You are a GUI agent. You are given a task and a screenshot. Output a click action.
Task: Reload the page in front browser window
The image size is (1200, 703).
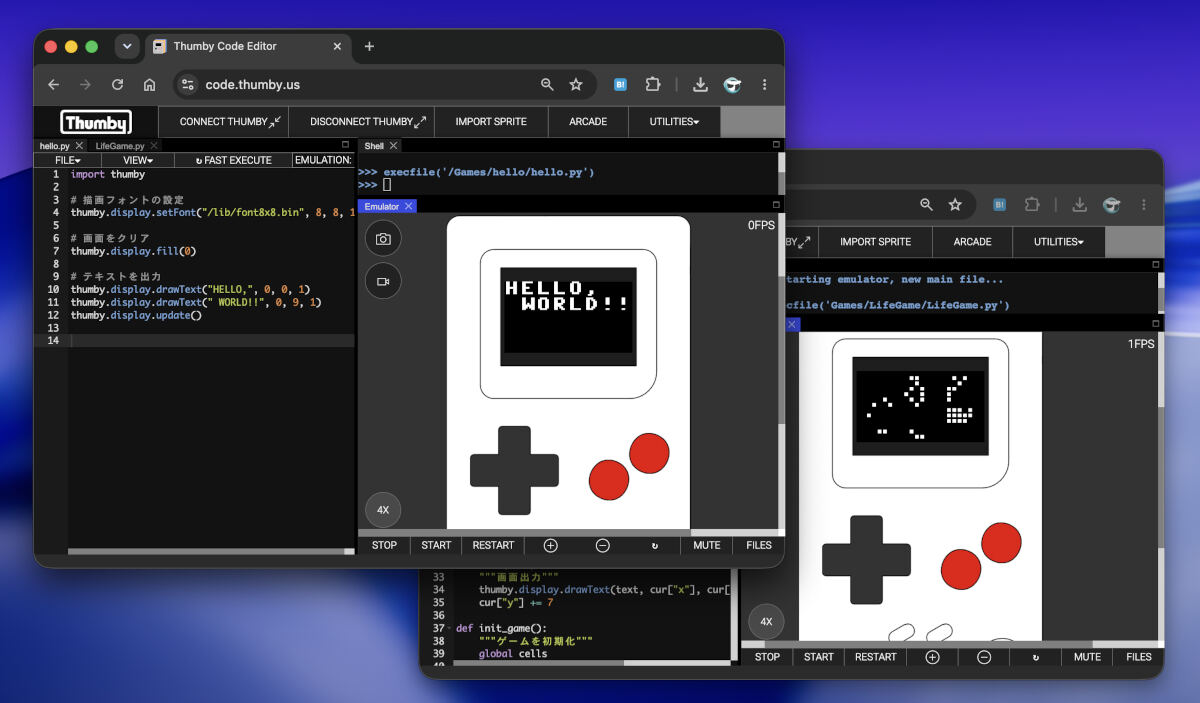[x=118, y=85]
